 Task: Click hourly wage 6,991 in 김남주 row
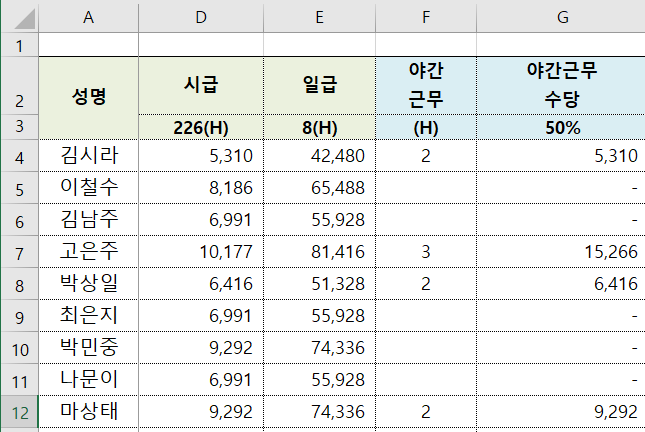(201, 220)
